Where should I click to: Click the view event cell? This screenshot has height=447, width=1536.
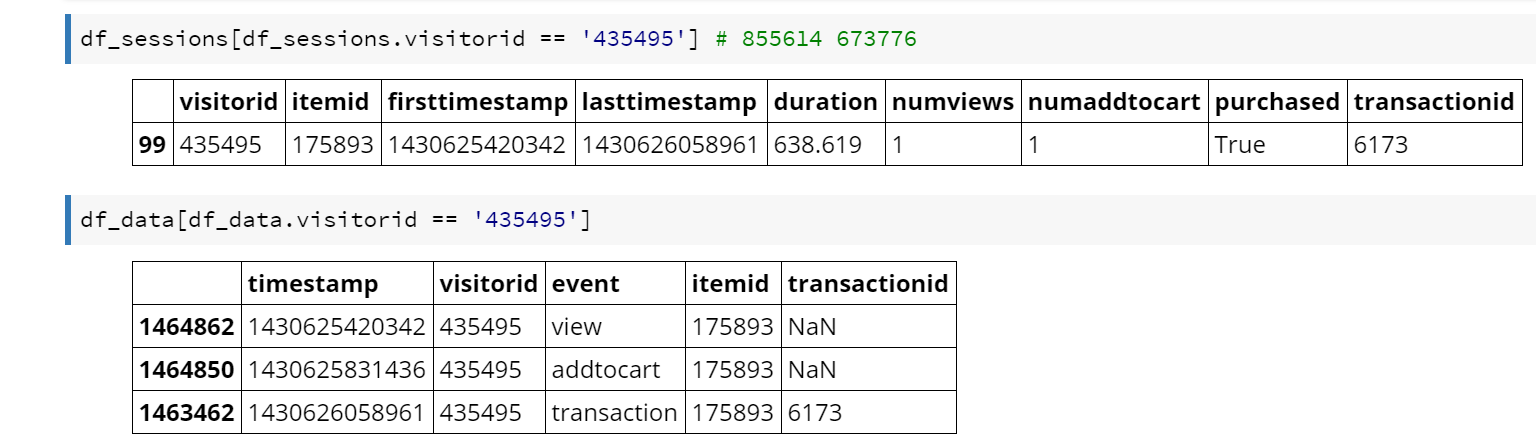click(x=578, y=327)
